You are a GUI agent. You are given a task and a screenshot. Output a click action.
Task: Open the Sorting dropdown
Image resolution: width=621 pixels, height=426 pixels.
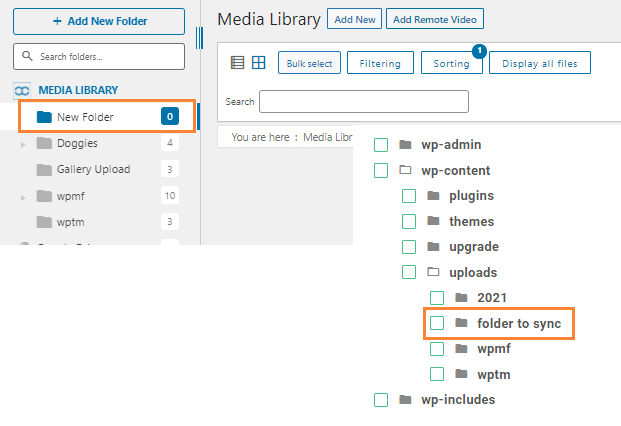click(451, 63)
